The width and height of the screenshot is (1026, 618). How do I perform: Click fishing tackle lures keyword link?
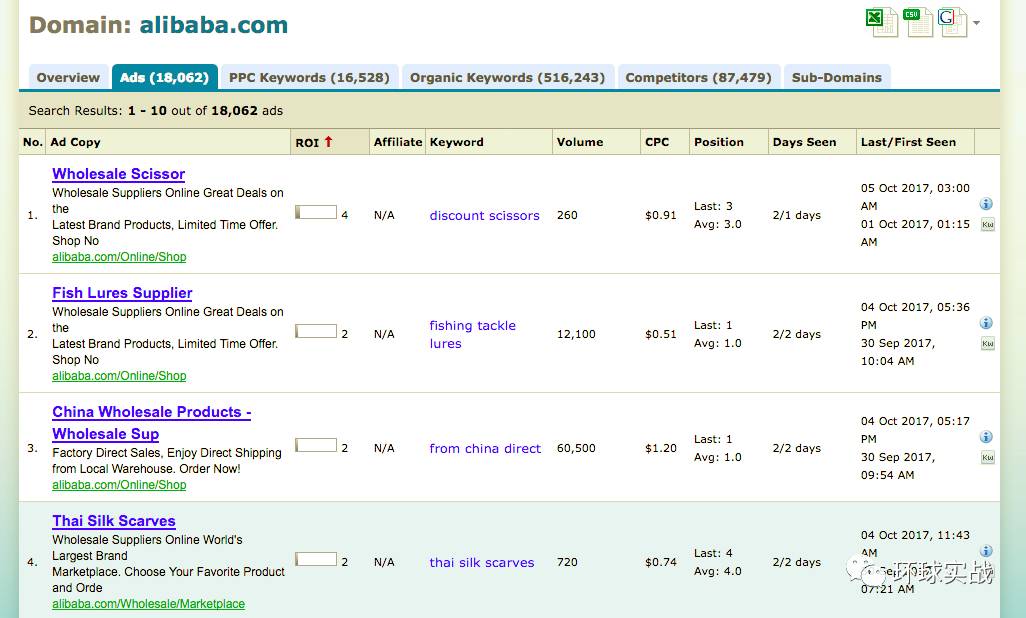(x=472, y=335)
